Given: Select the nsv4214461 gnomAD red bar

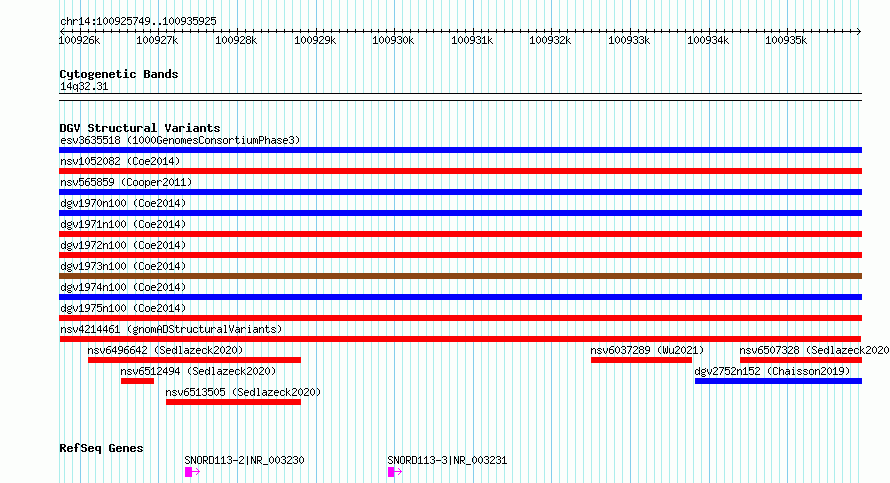Looking at the screenshot, I should pos(460,339).
